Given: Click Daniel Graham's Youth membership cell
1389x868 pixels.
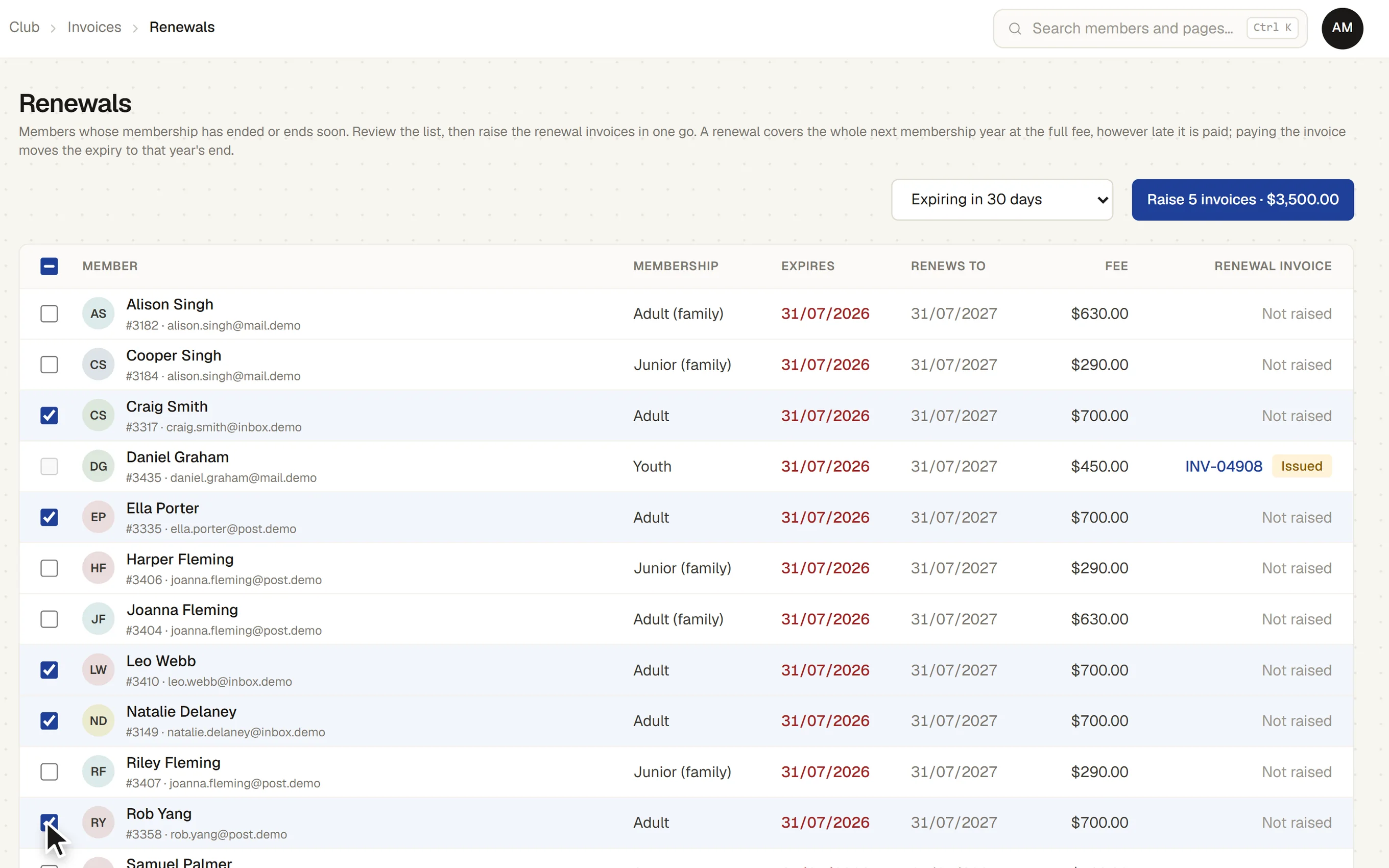Looking at the screenshot, I should coord(652,466).
